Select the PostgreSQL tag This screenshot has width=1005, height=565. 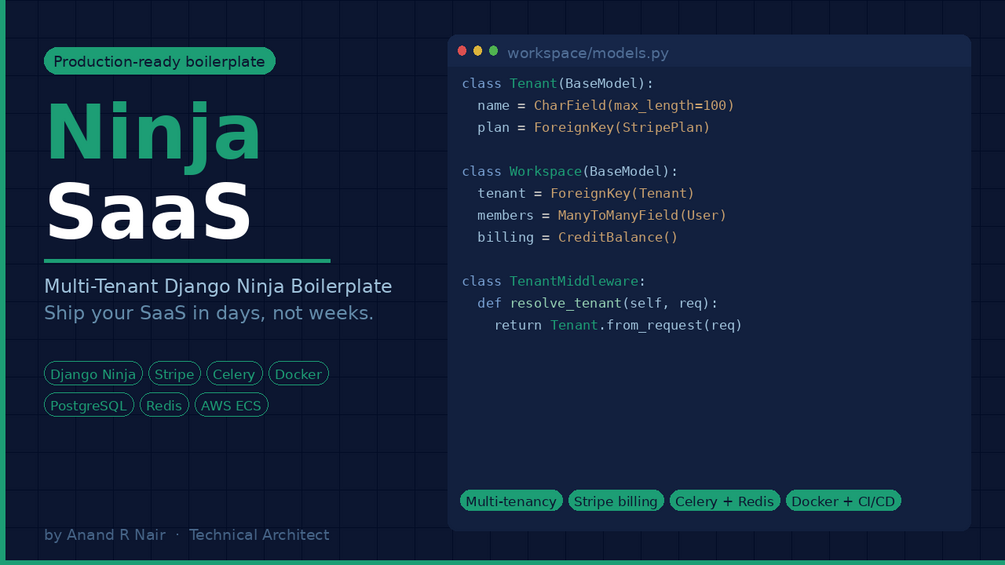[88, 405]
